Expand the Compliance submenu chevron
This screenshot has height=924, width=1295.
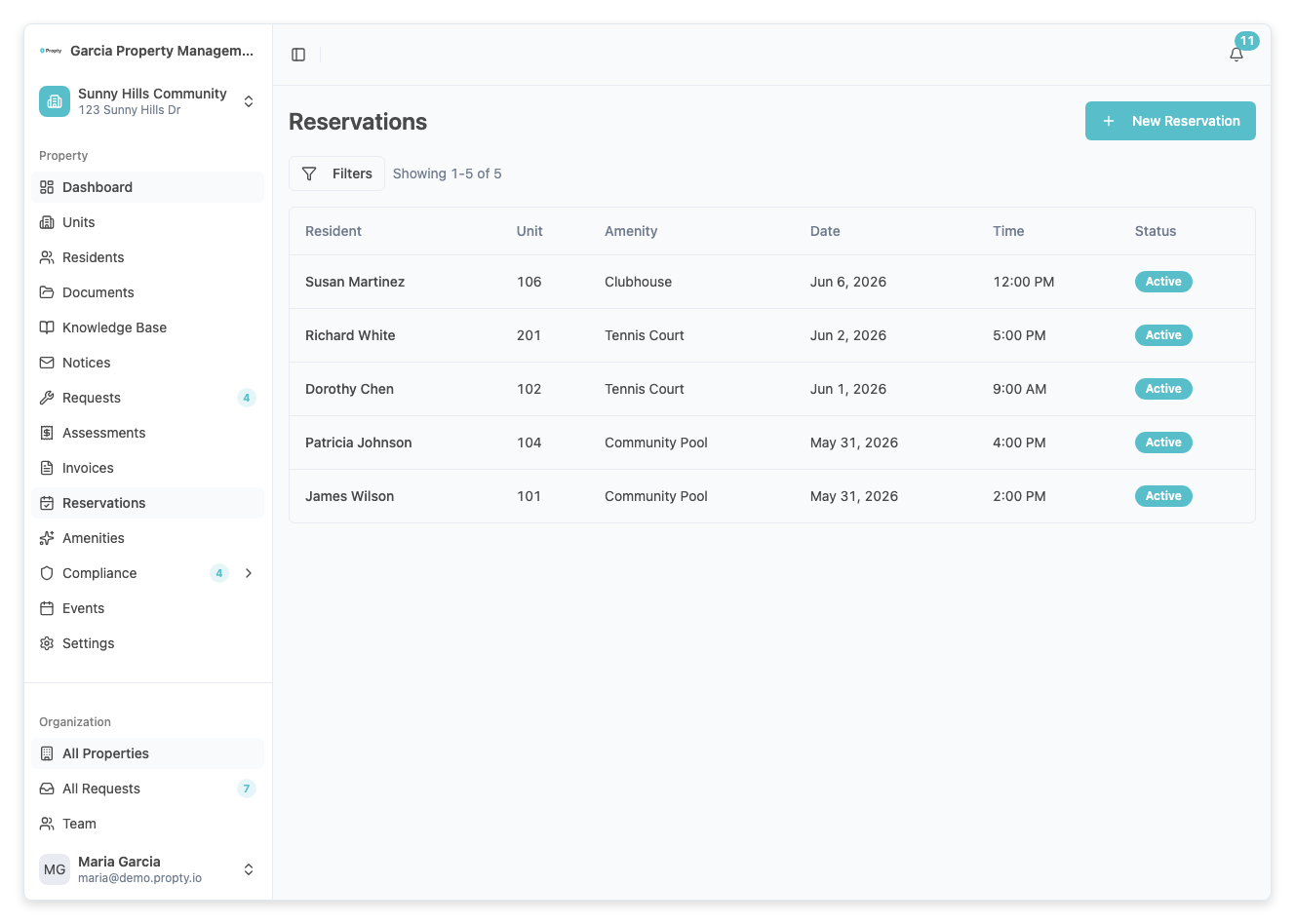pyautogui.click(x=249, y=573)
